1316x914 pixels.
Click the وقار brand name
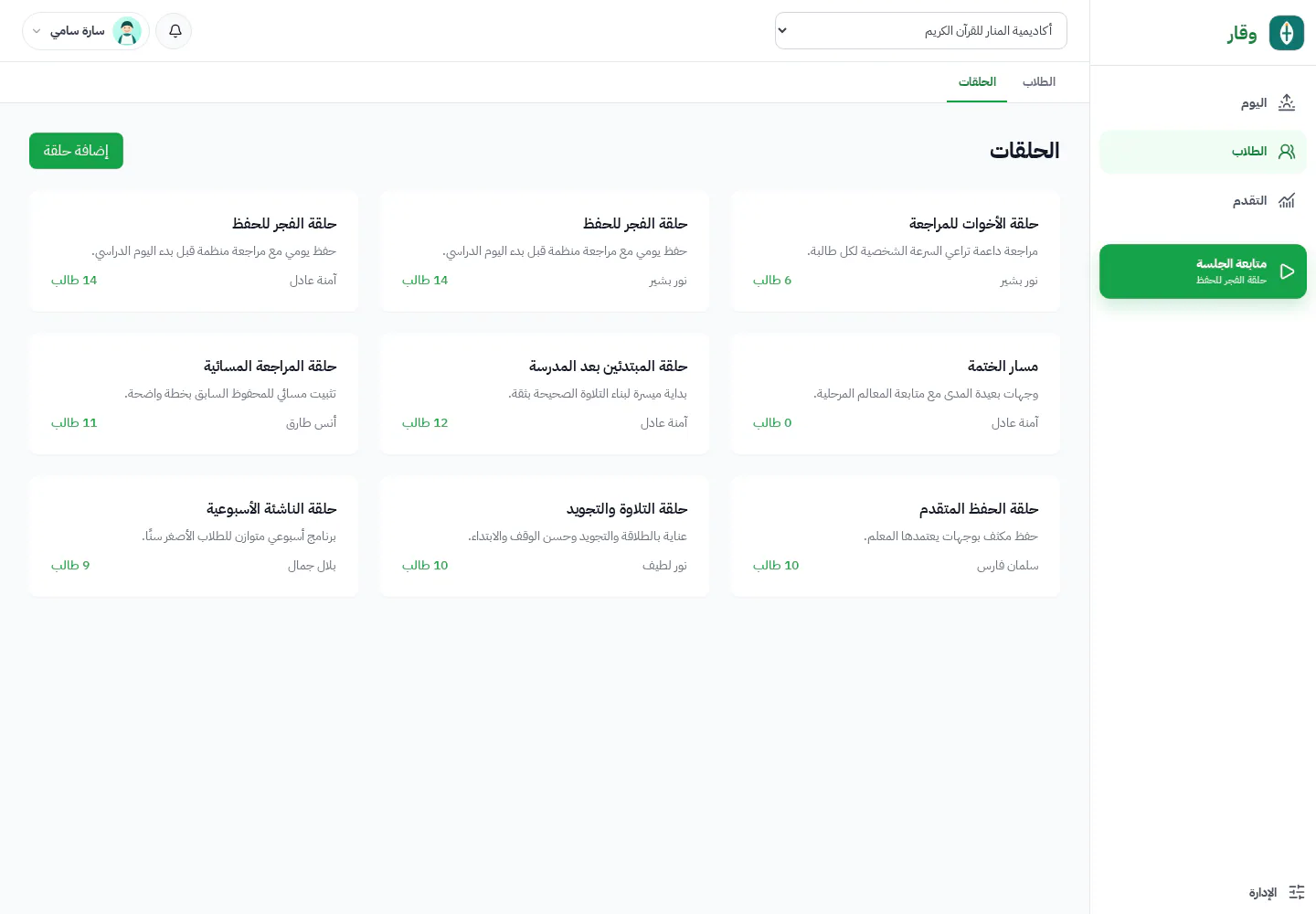(x=1242, y=34)
